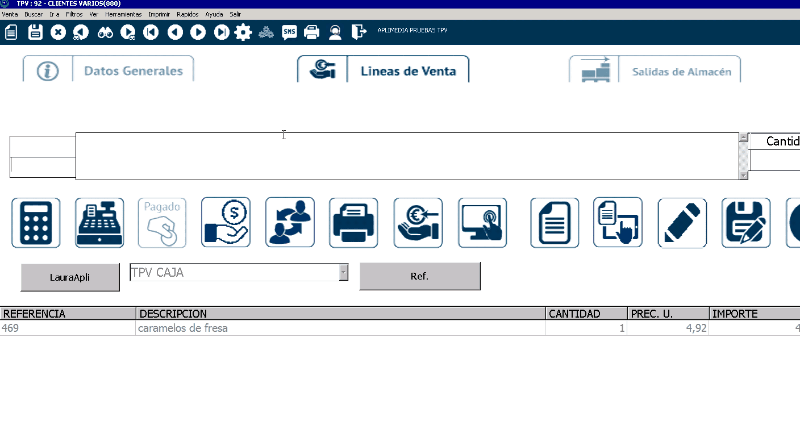Open the TPV CAJA dropdown
Viewport: 800px width, 429px height.
point(343,272)
